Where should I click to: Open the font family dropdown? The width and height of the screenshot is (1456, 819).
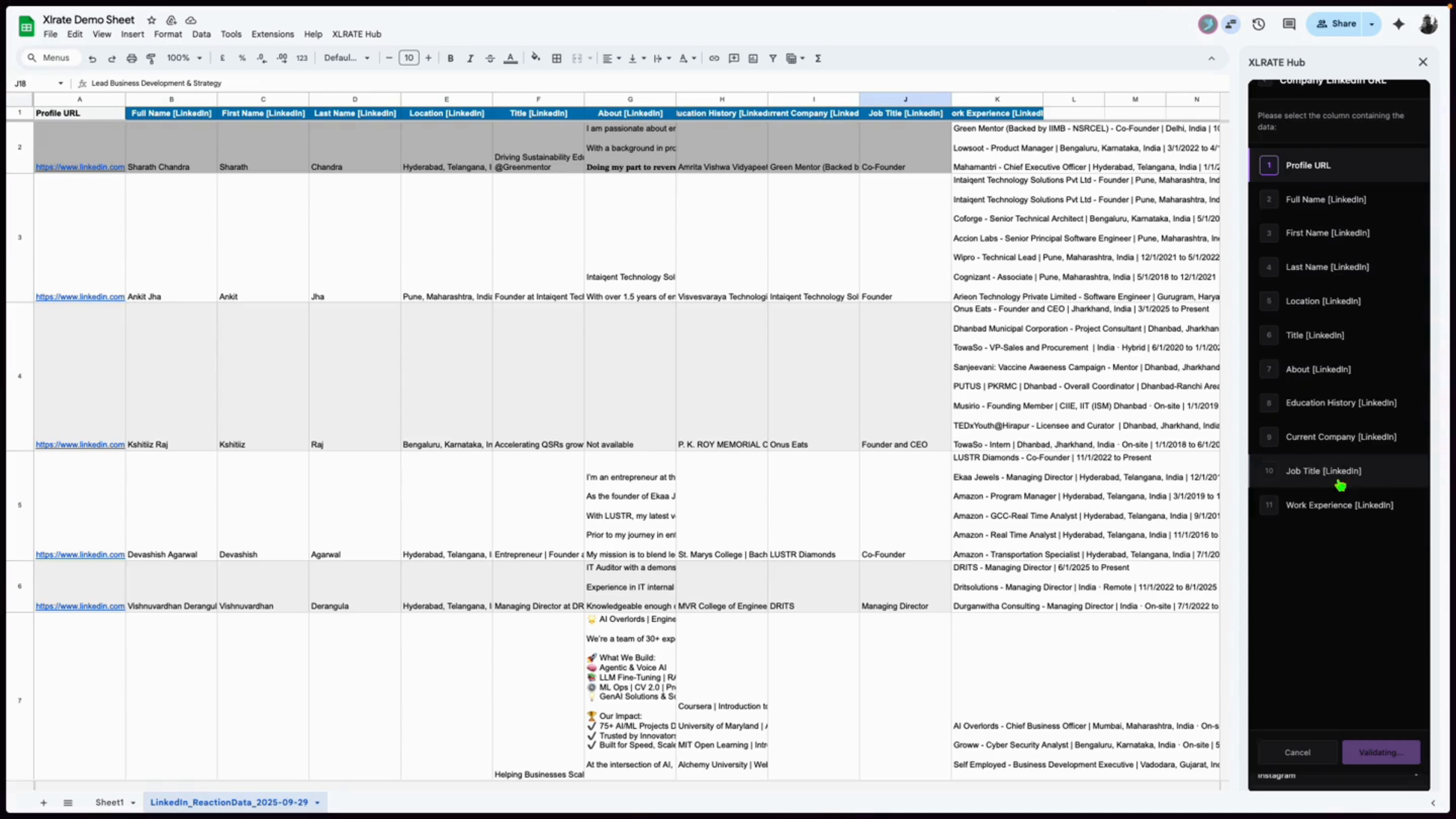tap(347, 58)
